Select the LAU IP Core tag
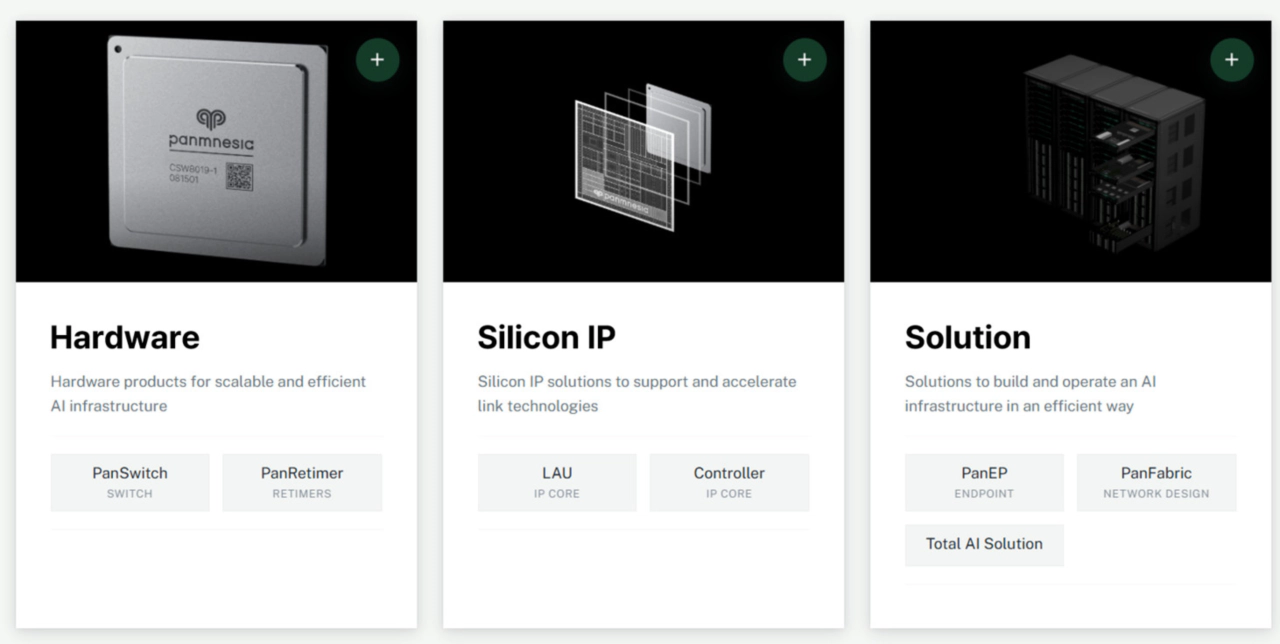 coord(556,482)
